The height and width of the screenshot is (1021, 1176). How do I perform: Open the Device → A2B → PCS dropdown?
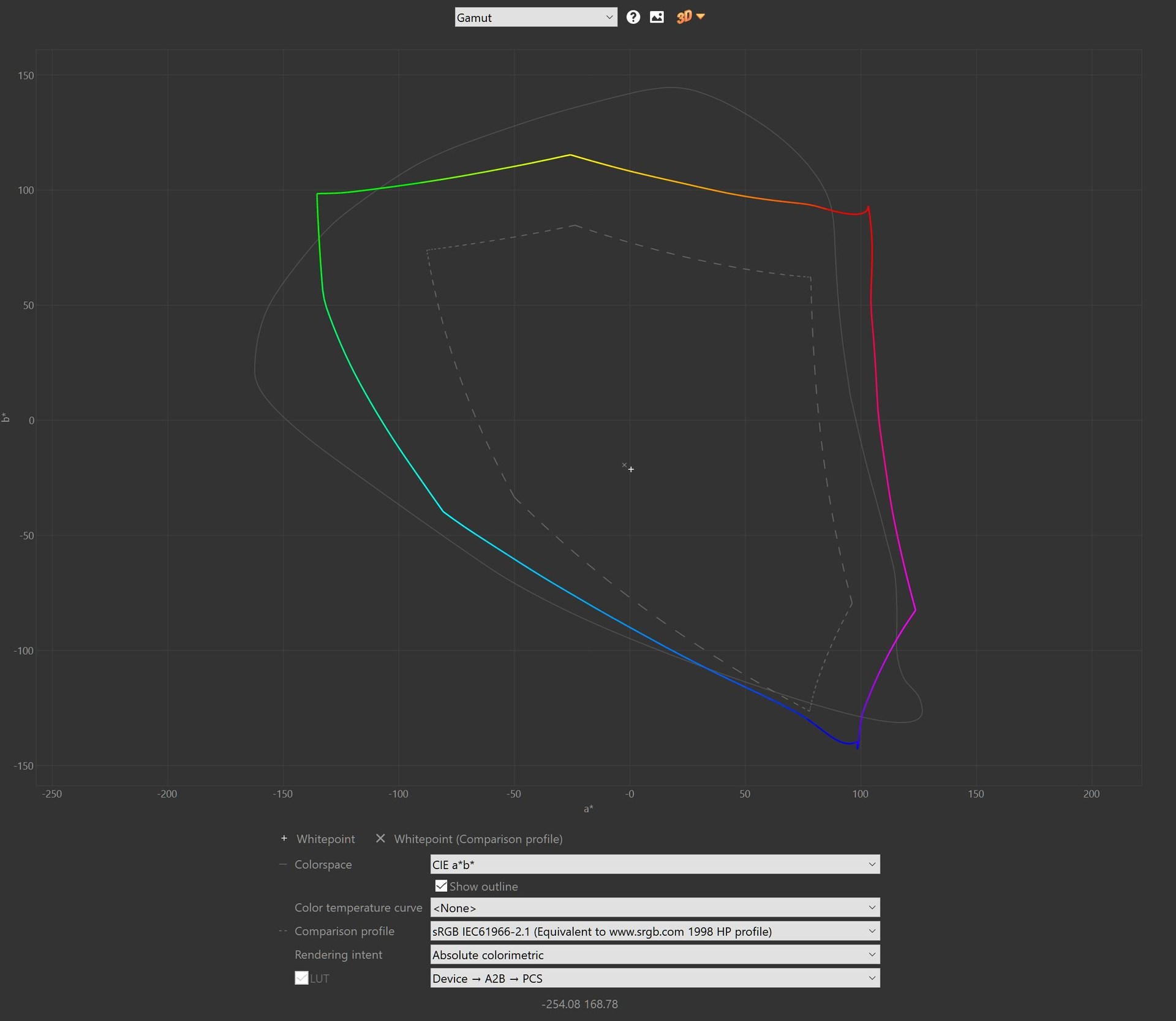click(x=654, y=978)
